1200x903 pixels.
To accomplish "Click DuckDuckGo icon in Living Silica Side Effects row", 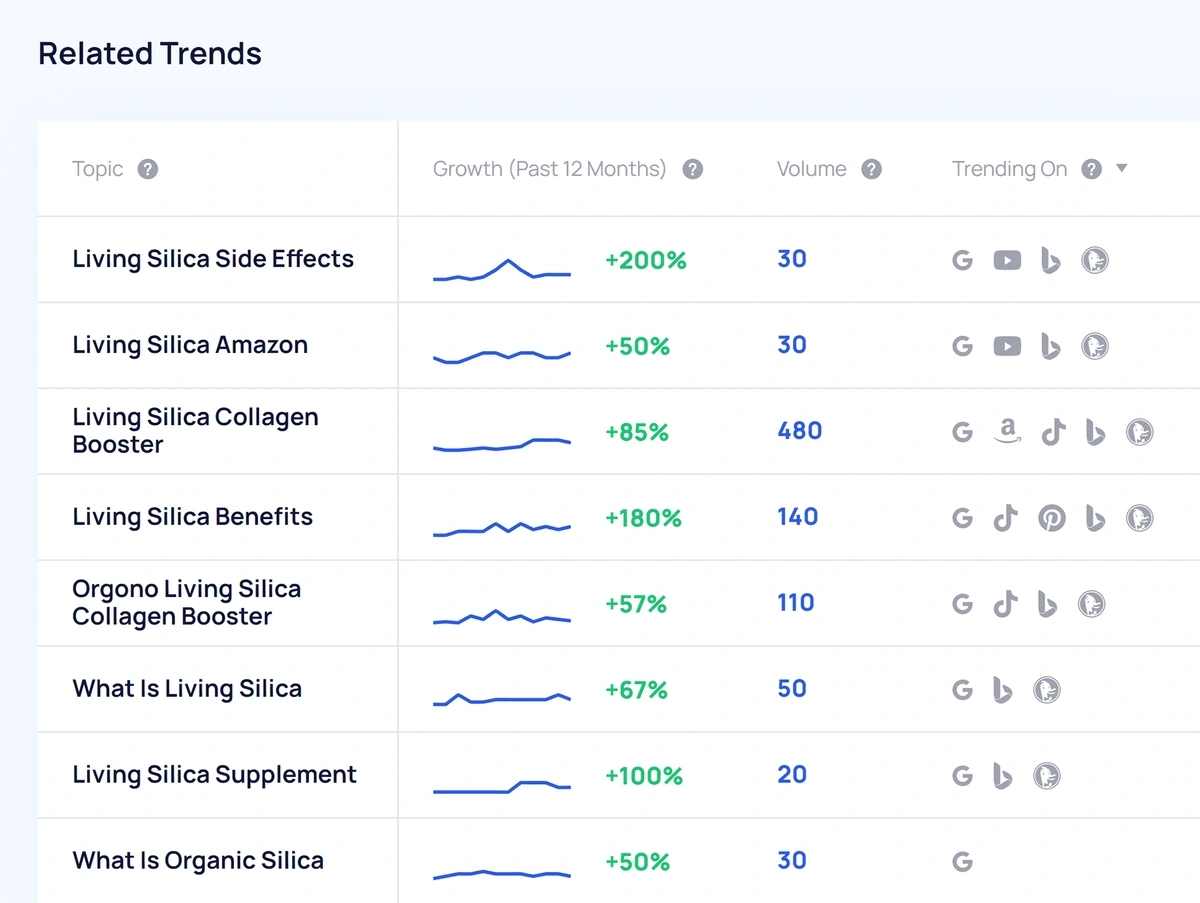I will click(1095, 261).
